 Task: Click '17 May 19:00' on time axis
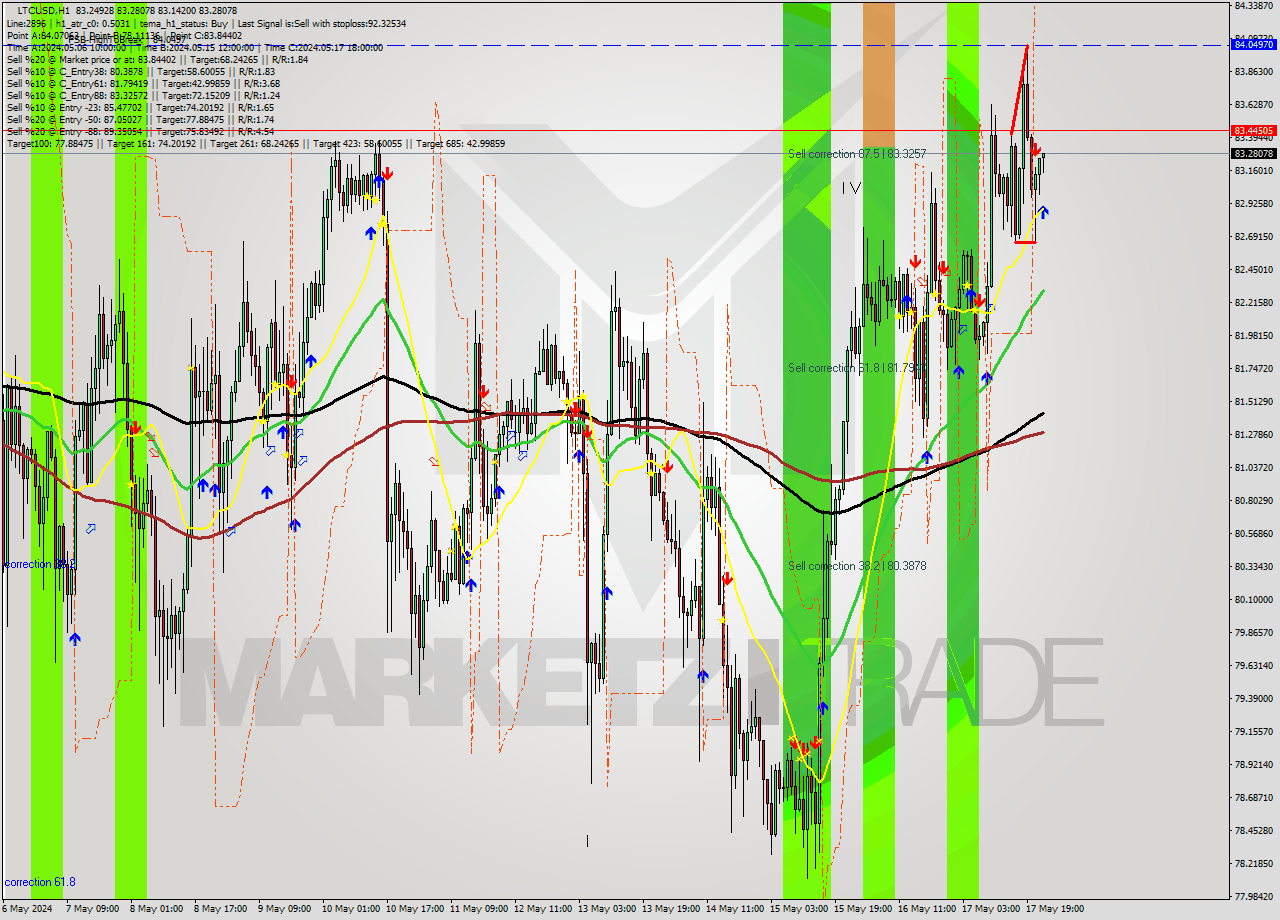(1054, 909)
